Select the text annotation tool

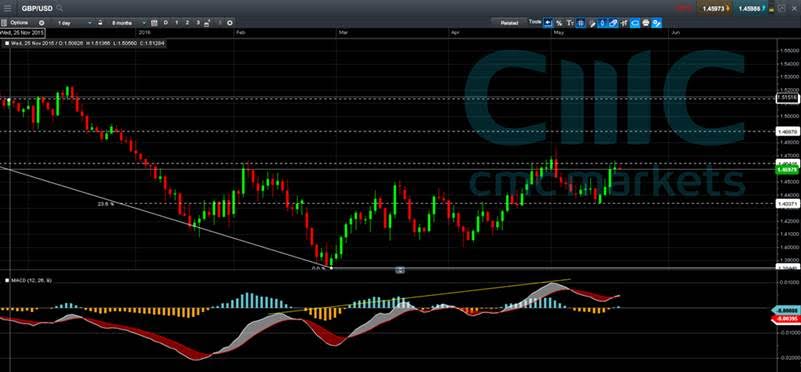click(x=570, y=23)
